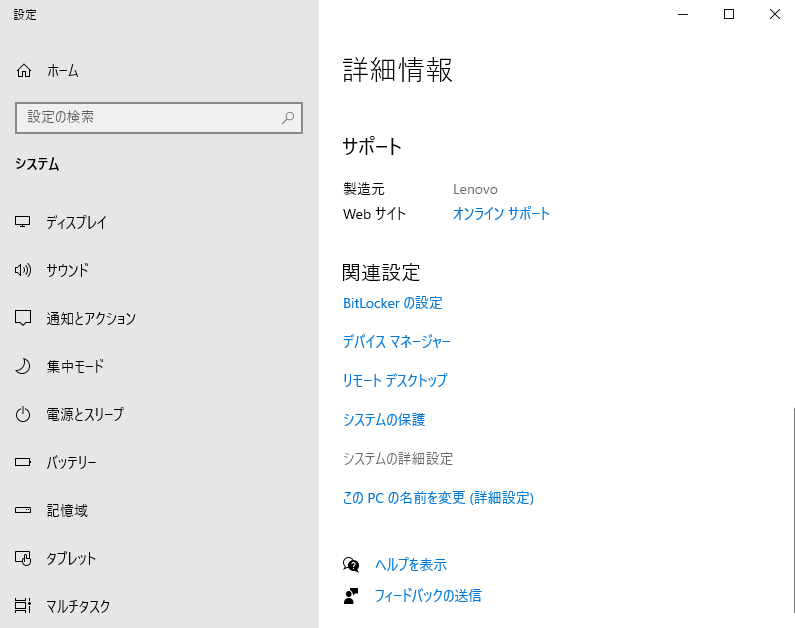This screenshot has width=795, height=628.
Task: Click the Storage drive icon
Action: 23,510
